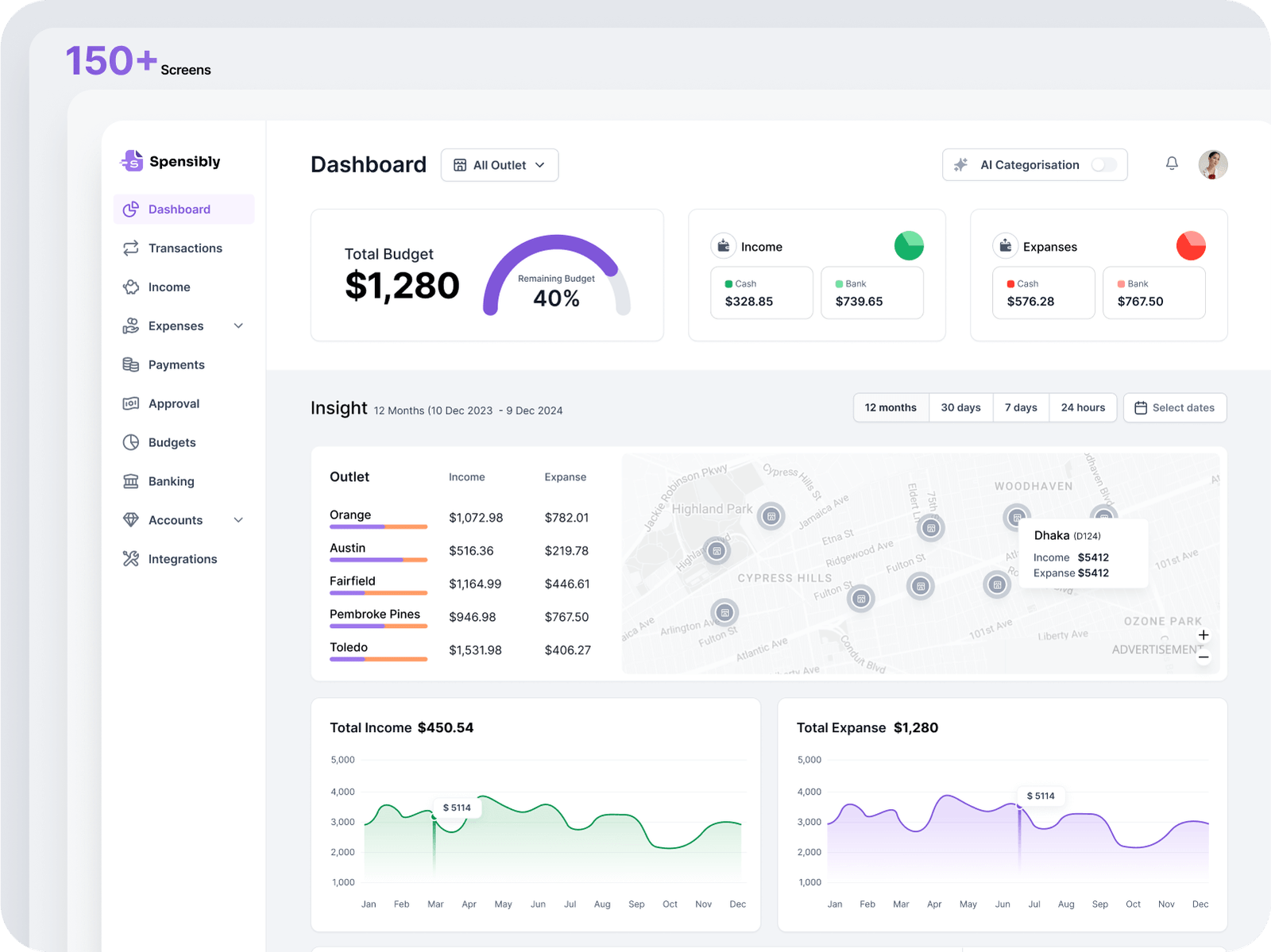
Task: Click the March marker on income chart
Action: tap(435, 817)
